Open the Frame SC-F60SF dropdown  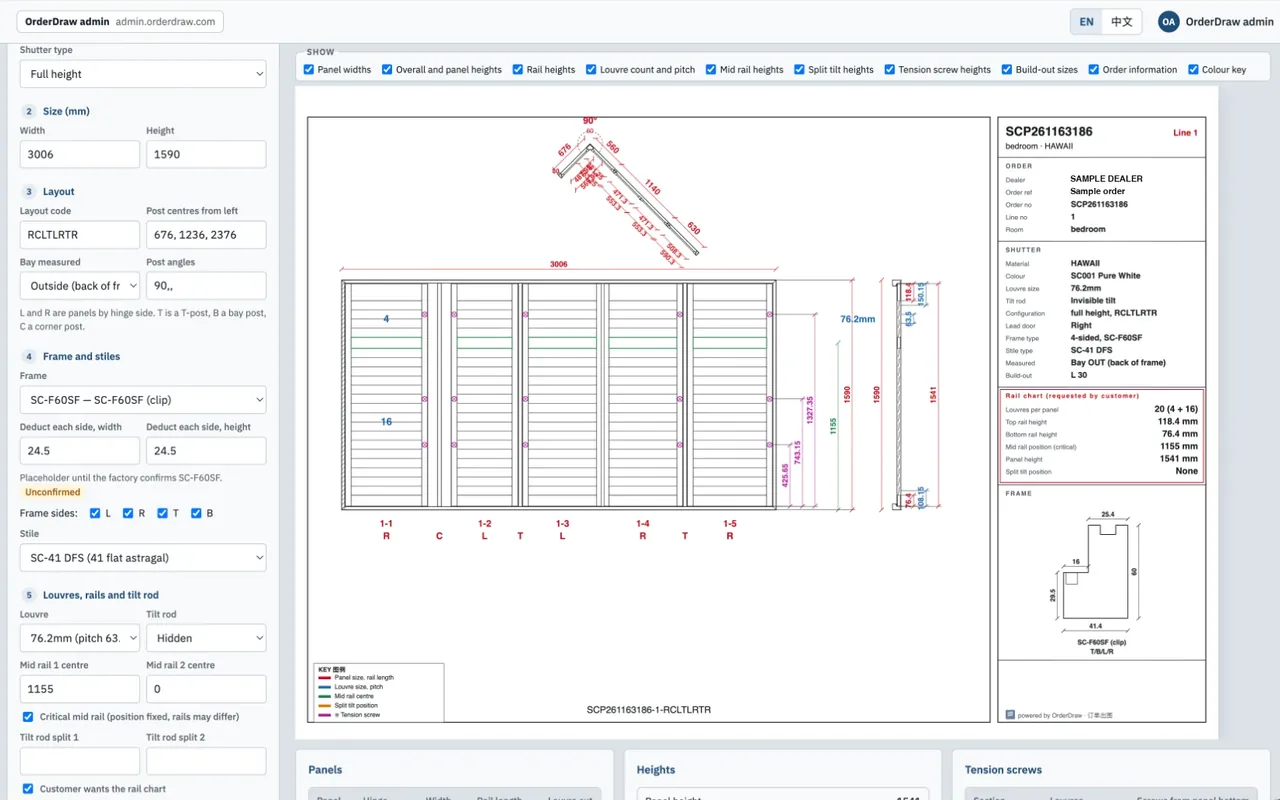click(143, 400)
